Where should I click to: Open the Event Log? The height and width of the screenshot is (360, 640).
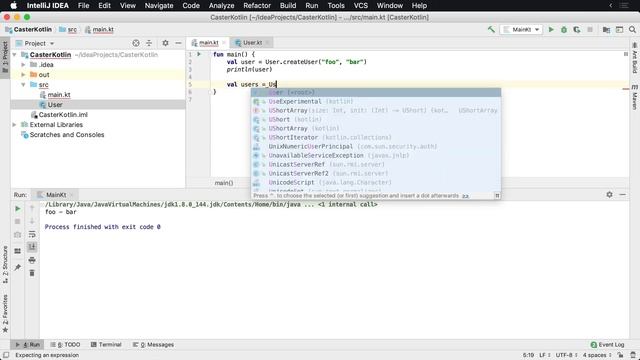(x=607, y=344)
